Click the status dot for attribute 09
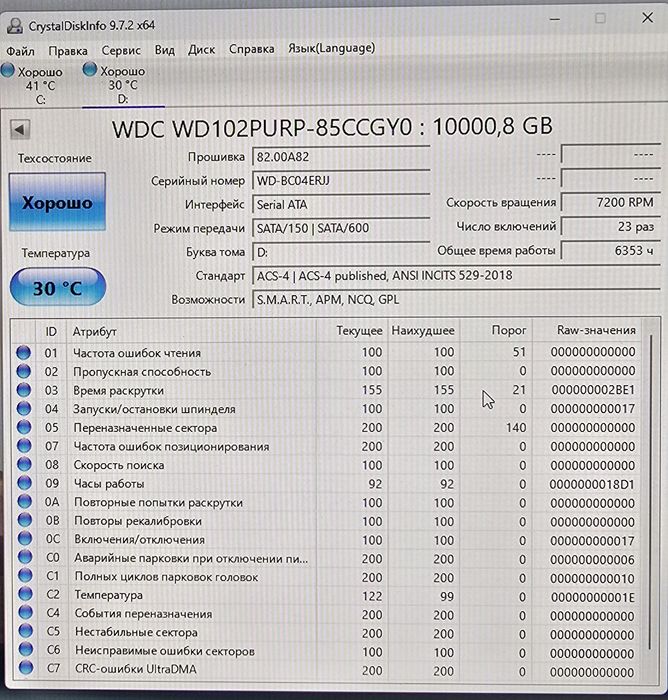The image size is (668, 700). tap(24, 483)
